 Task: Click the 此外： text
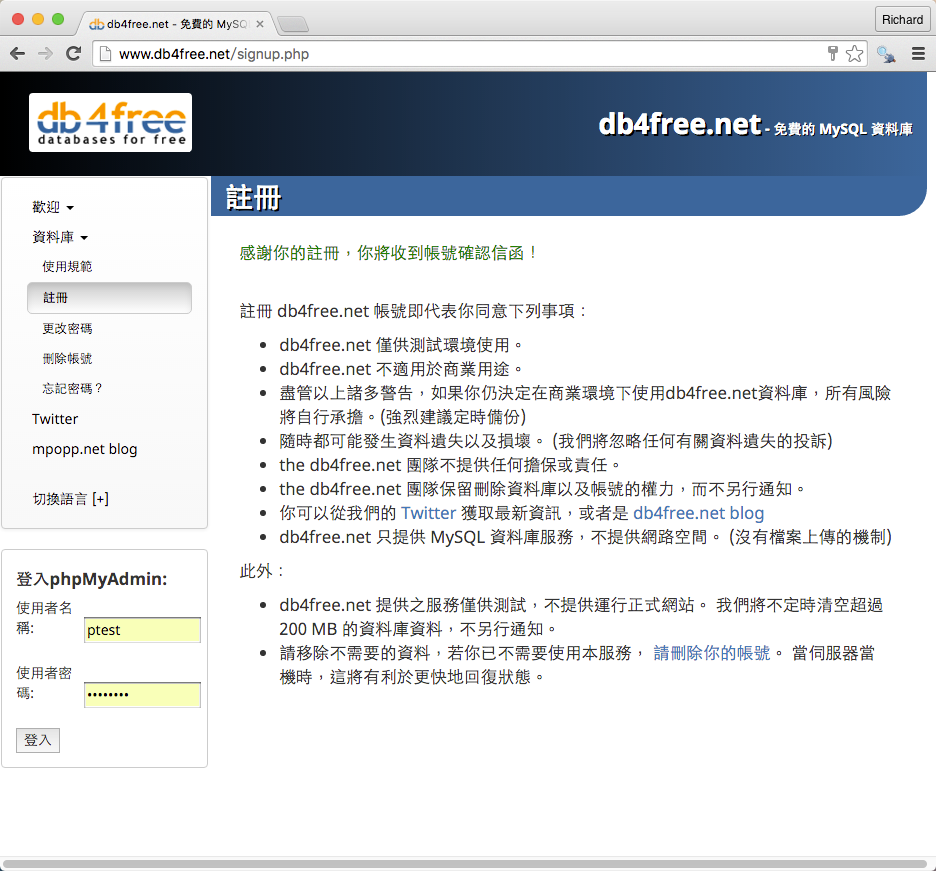click(262, 571)
